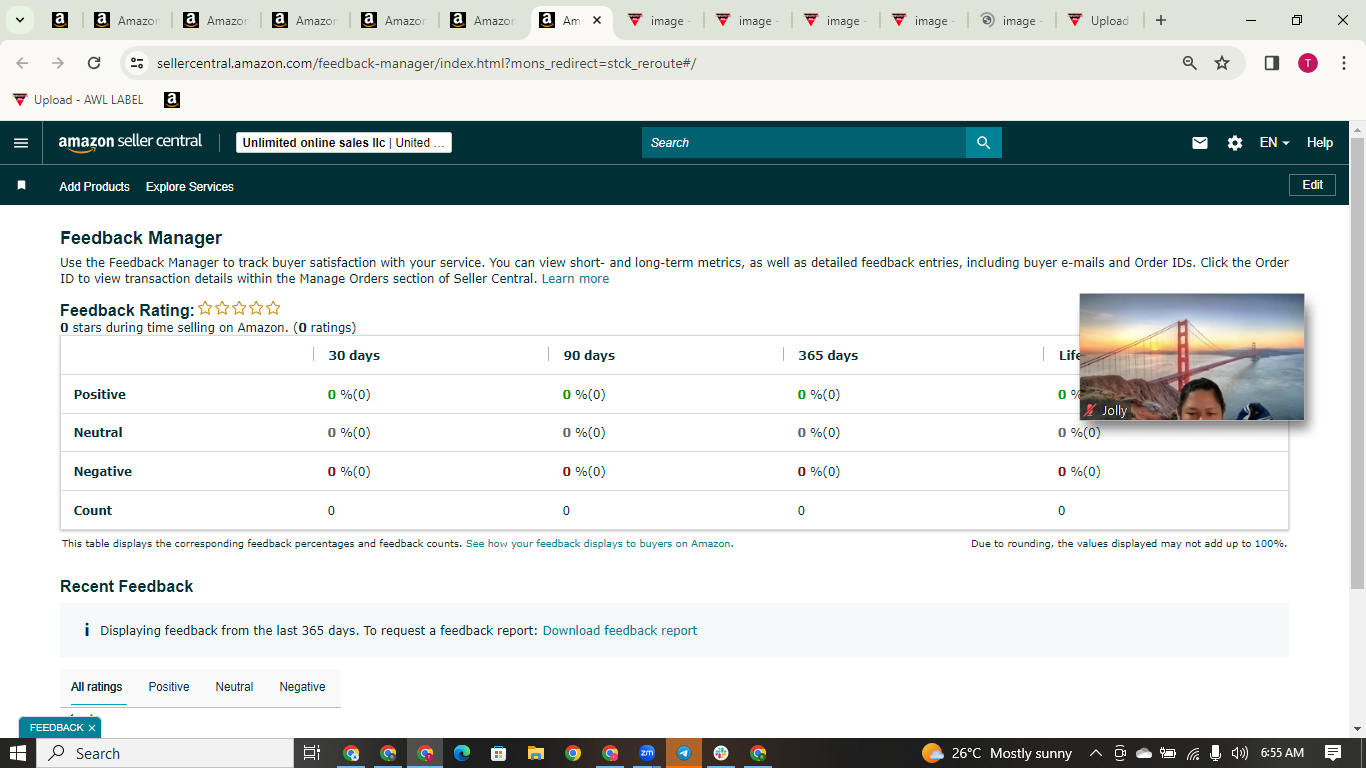Viewport: 1366px width, 768px height.
Task: Open the Chrome profile avatar T
Action: pos(1308,63)
